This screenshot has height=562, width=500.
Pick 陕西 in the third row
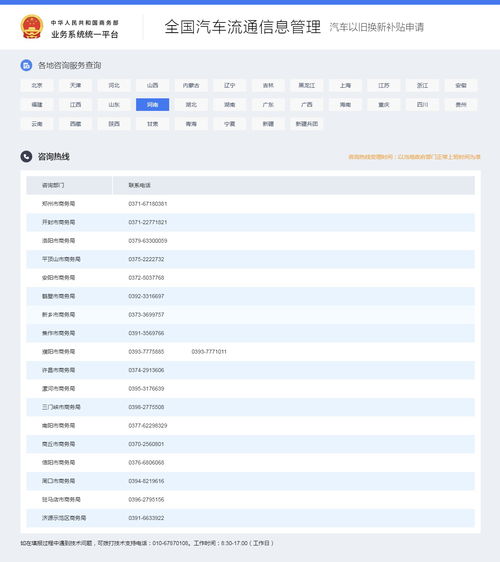pos(114,124)
